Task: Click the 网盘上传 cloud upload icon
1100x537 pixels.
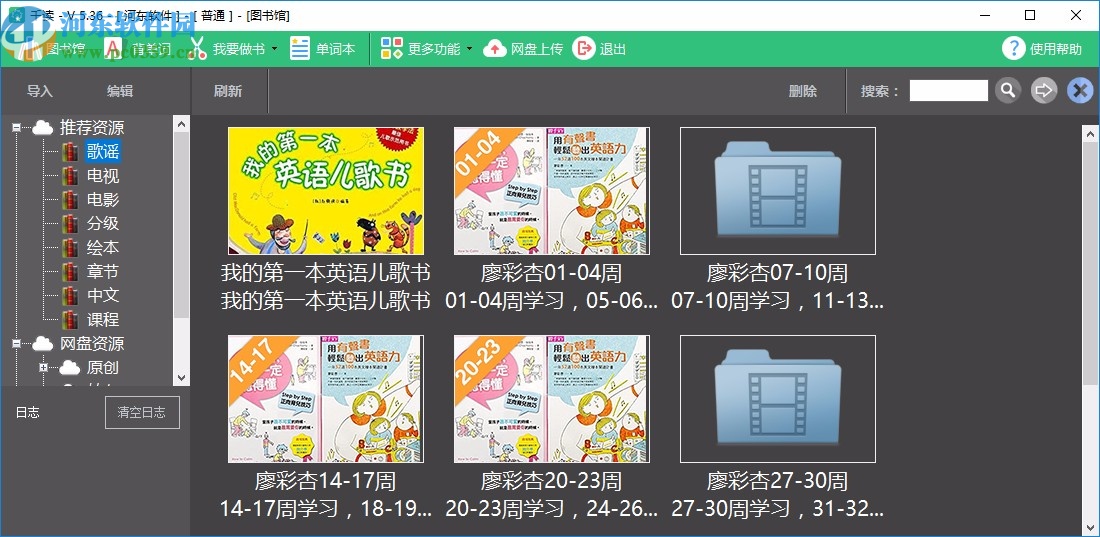Action: point(495,48)
